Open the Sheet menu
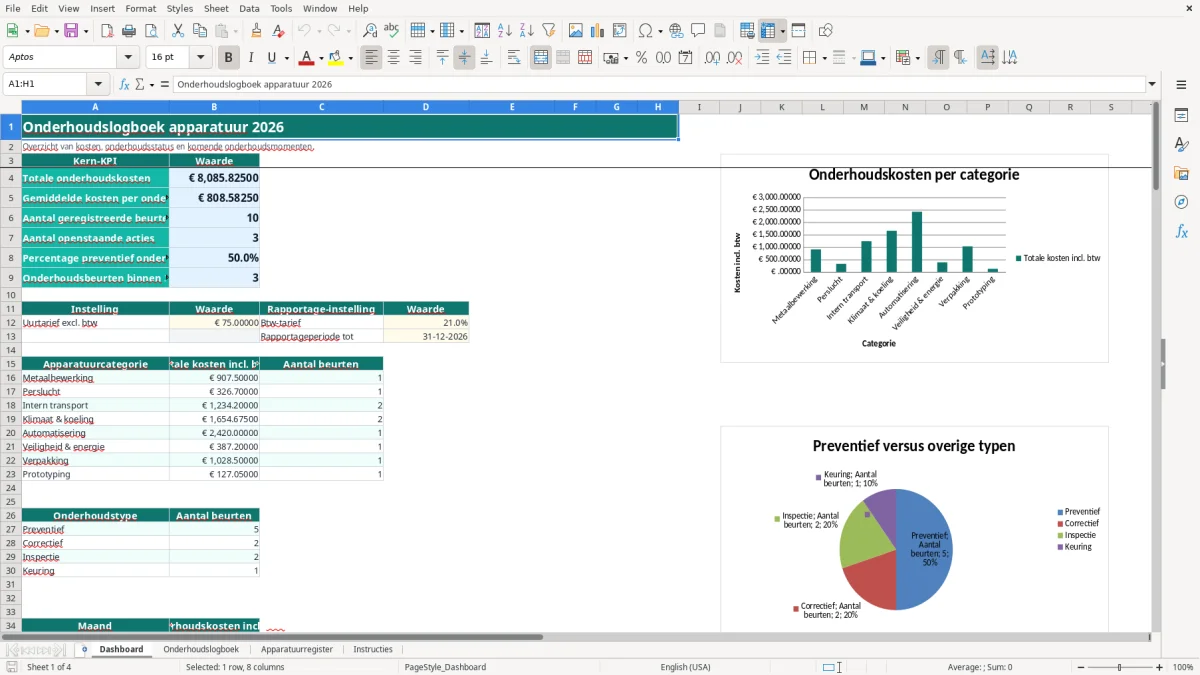 coord(216,8)
